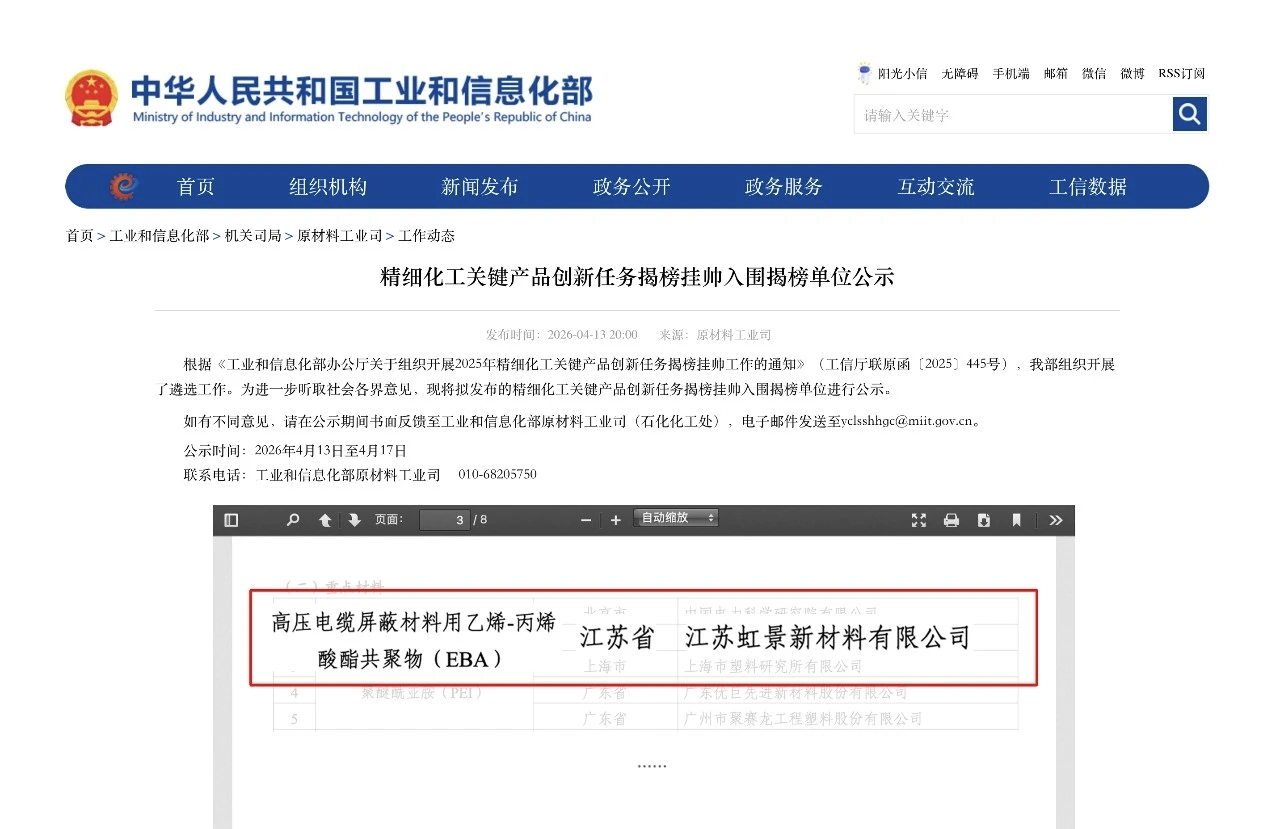This screenshot has width=1280, height=829.
Task: Click the site search magnifier button
Action: point(1189,114)
